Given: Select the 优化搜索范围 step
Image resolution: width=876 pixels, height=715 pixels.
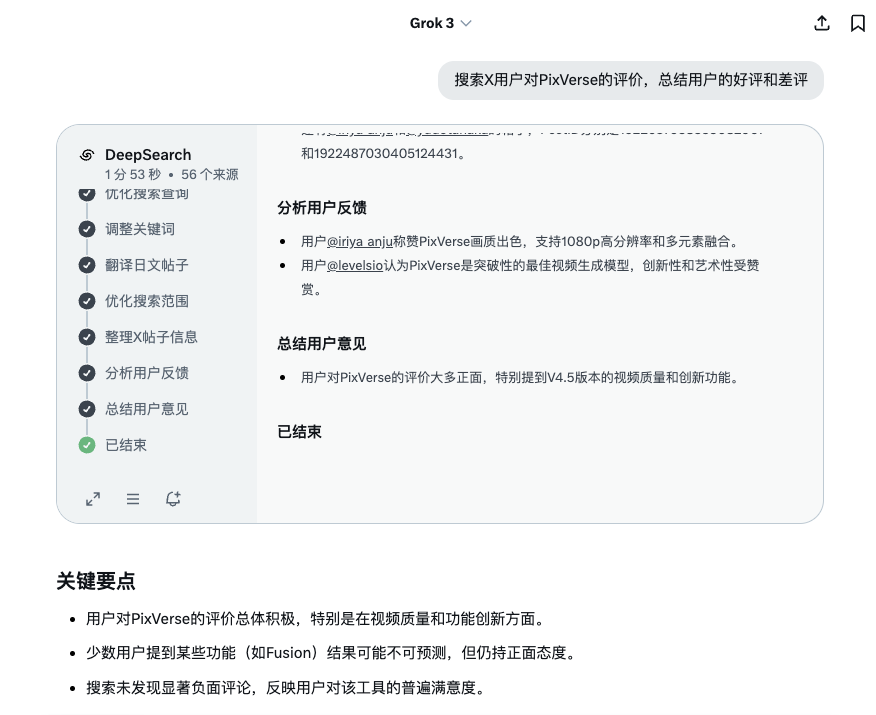Looking at the screenshot, I should pyautogui.click(x=147, y=301).
